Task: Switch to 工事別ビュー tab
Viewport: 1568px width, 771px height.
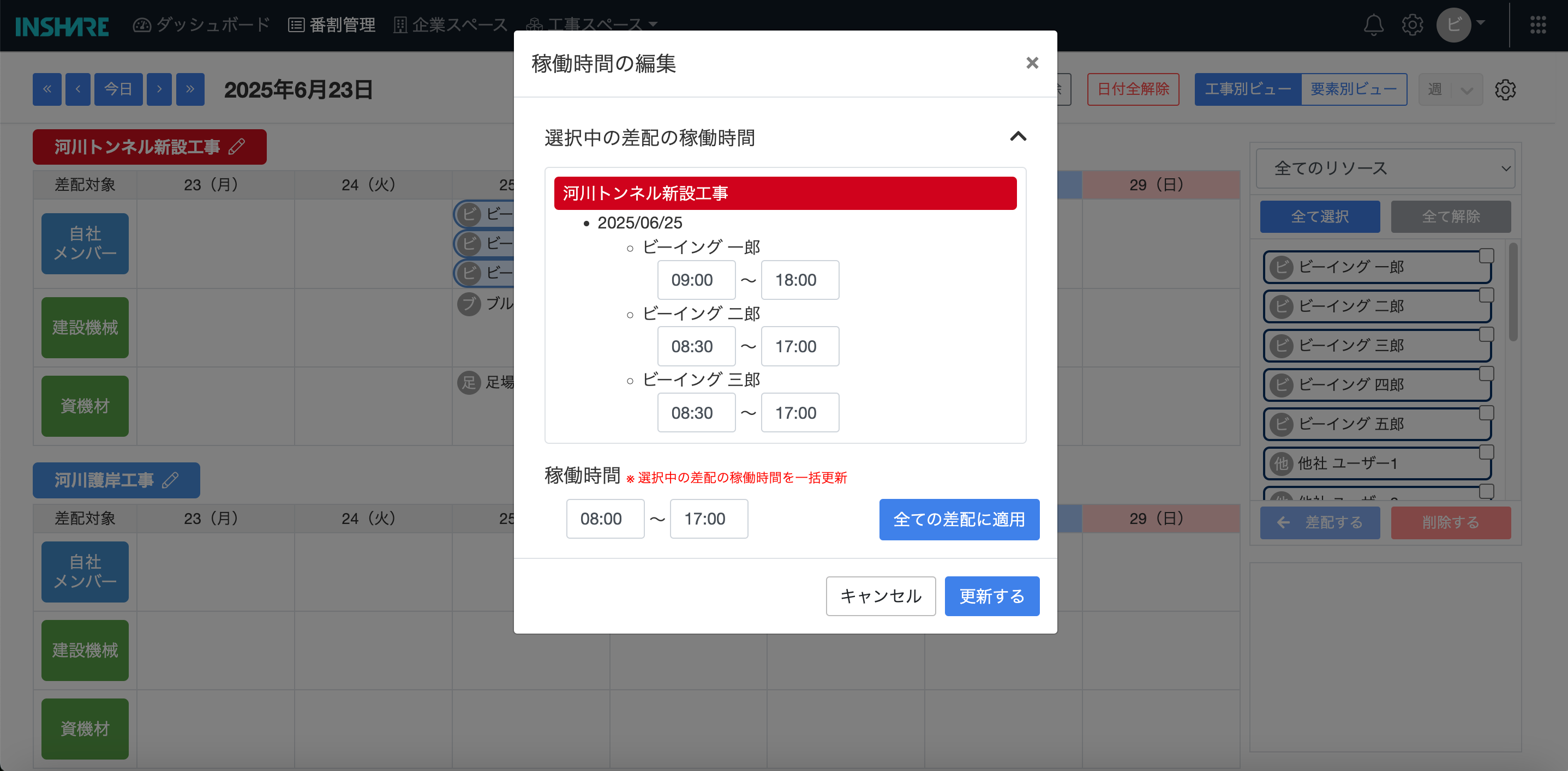Action: pos(1248,89)
